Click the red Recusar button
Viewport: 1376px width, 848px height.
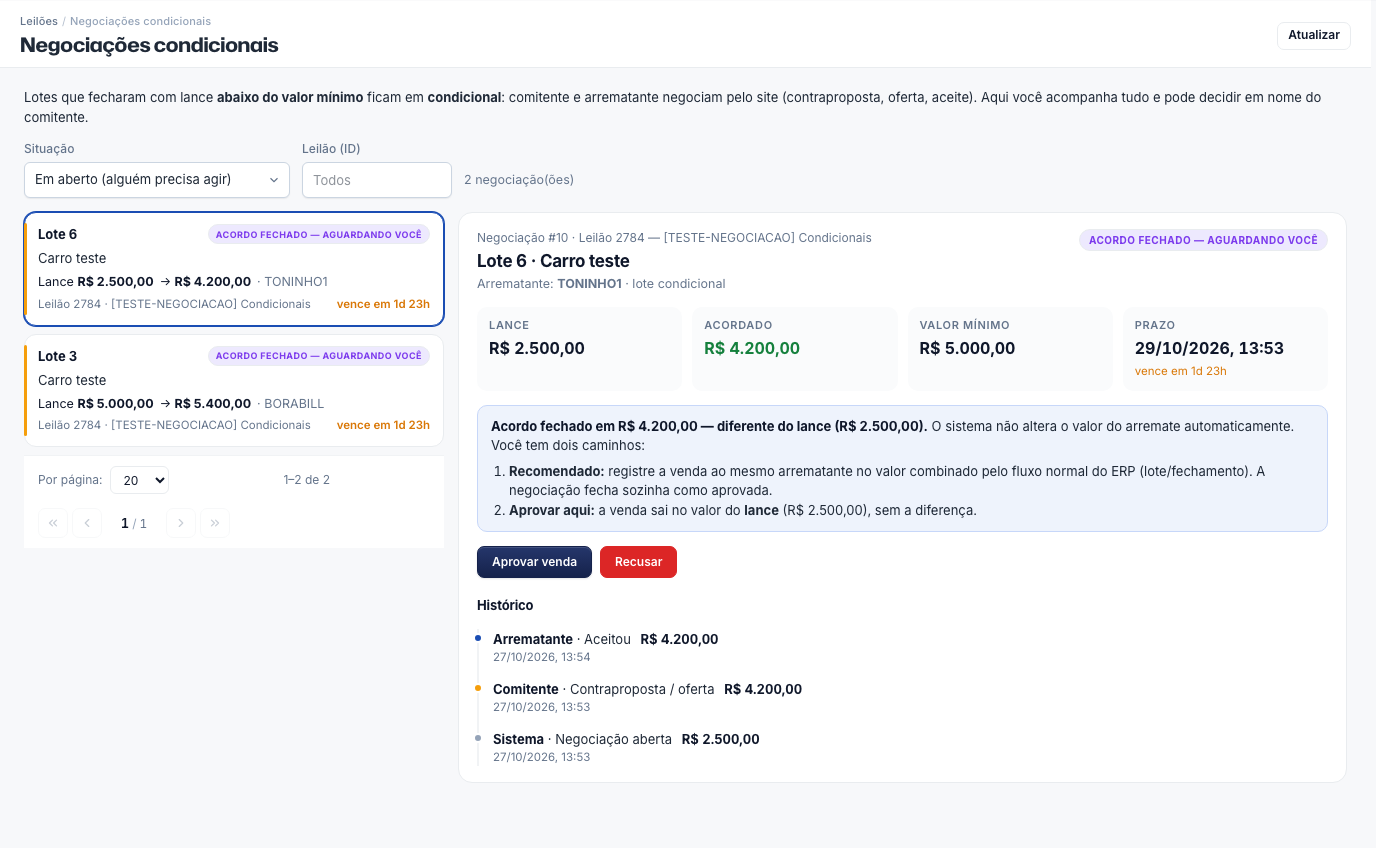pos(638,562)
